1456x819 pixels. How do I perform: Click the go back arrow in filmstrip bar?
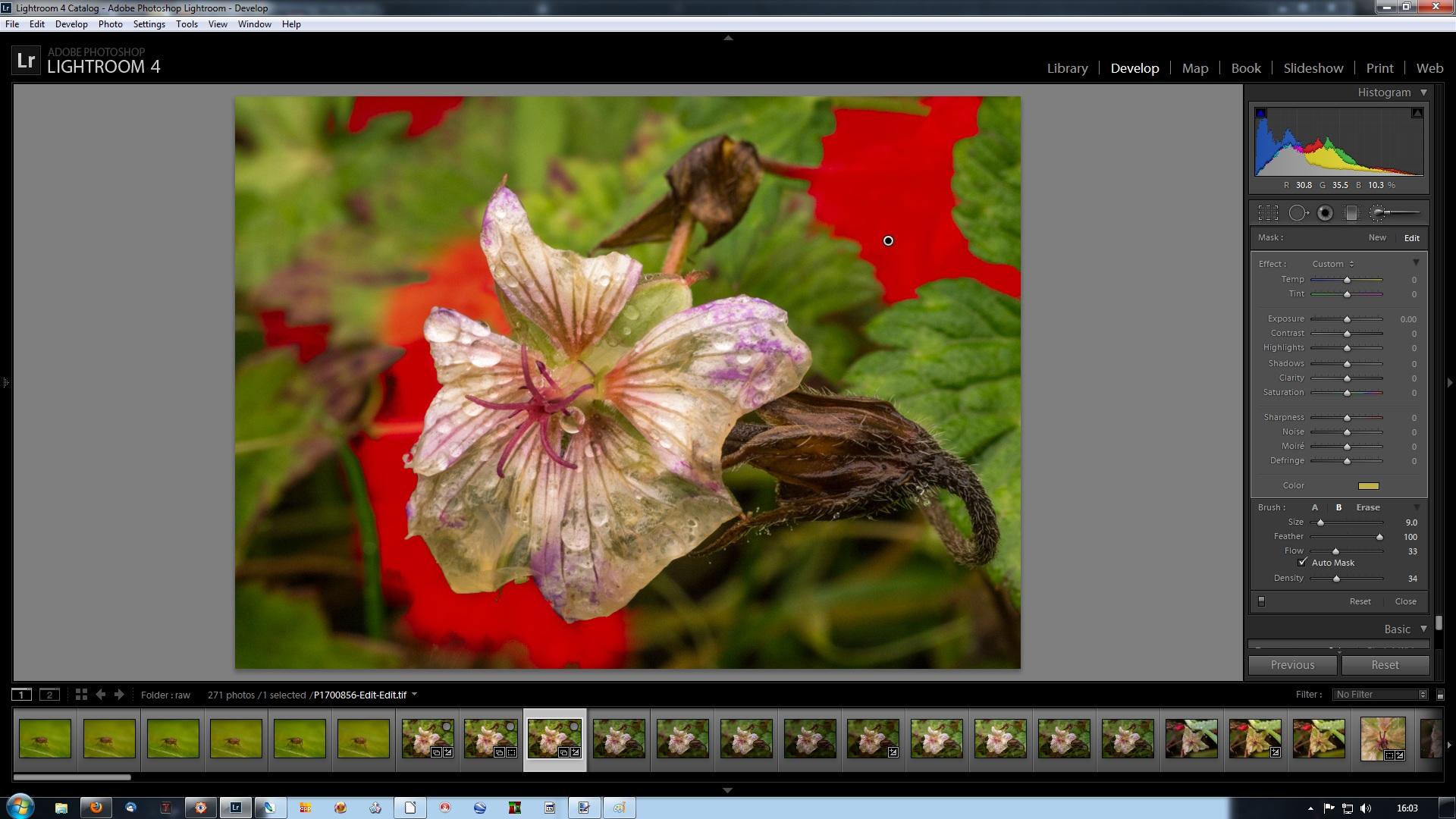(x=100, y=695)
